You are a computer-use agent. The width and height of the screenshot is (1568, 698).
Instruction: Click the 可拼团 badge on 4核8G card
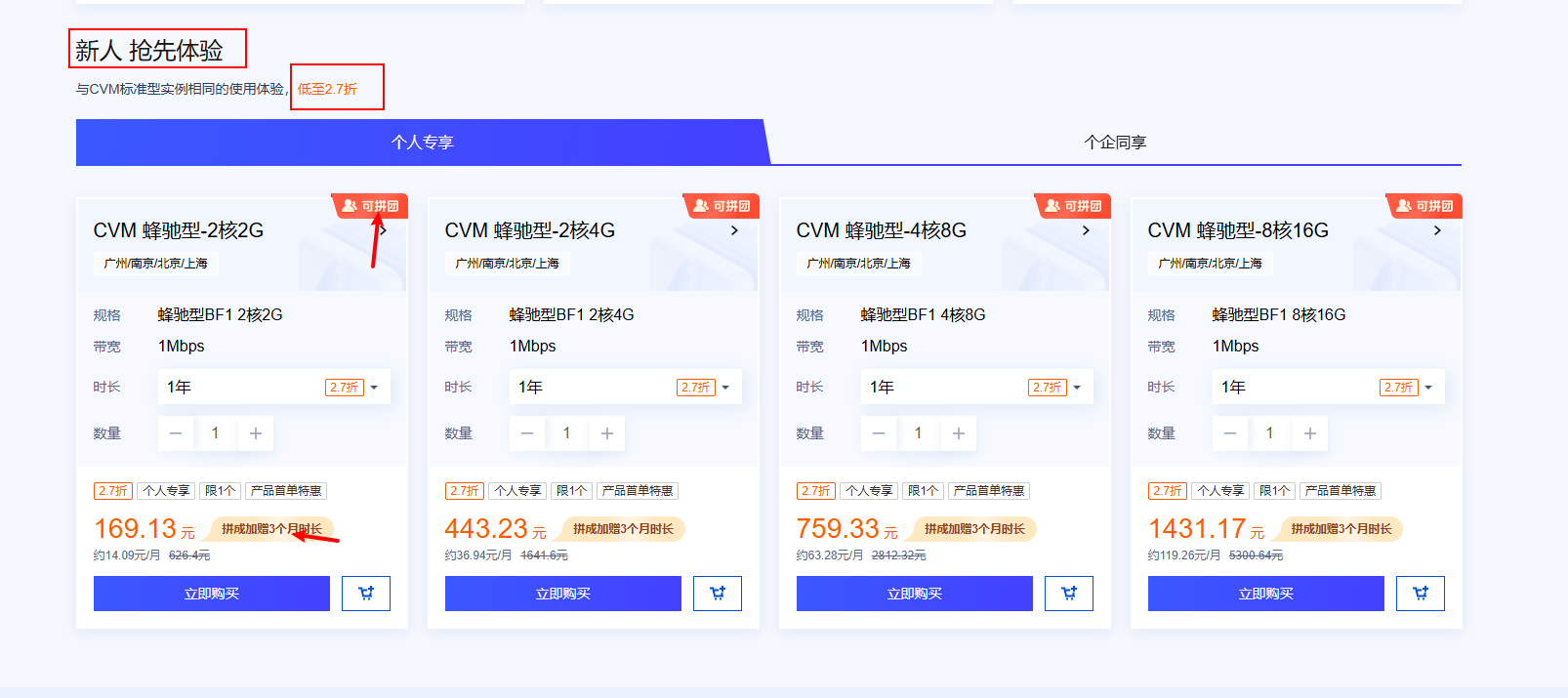[x=1073, y=206]
